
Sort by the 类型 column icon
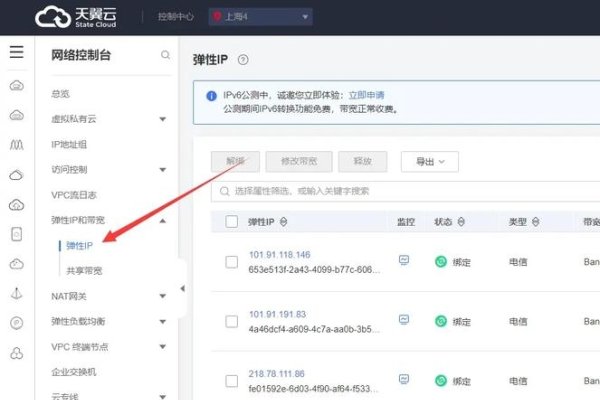coord(536,222)
